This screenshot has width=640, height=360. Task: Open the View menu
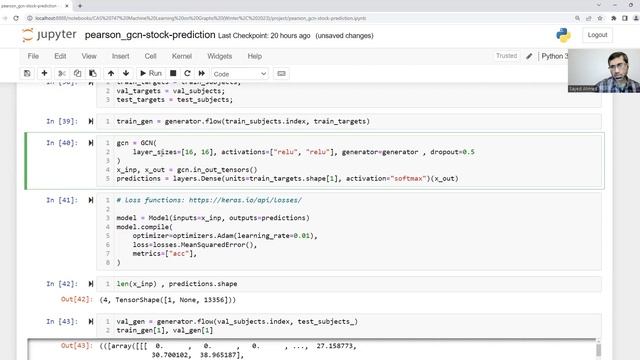(89, 56)
